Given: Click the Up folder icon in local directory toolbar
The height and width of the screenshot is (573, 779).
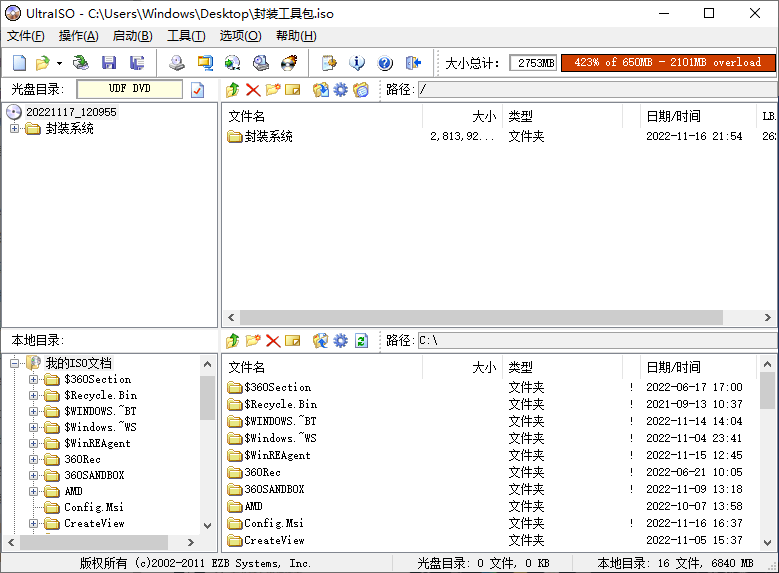Looking at the screenshot, I should [x=233, y=341].
